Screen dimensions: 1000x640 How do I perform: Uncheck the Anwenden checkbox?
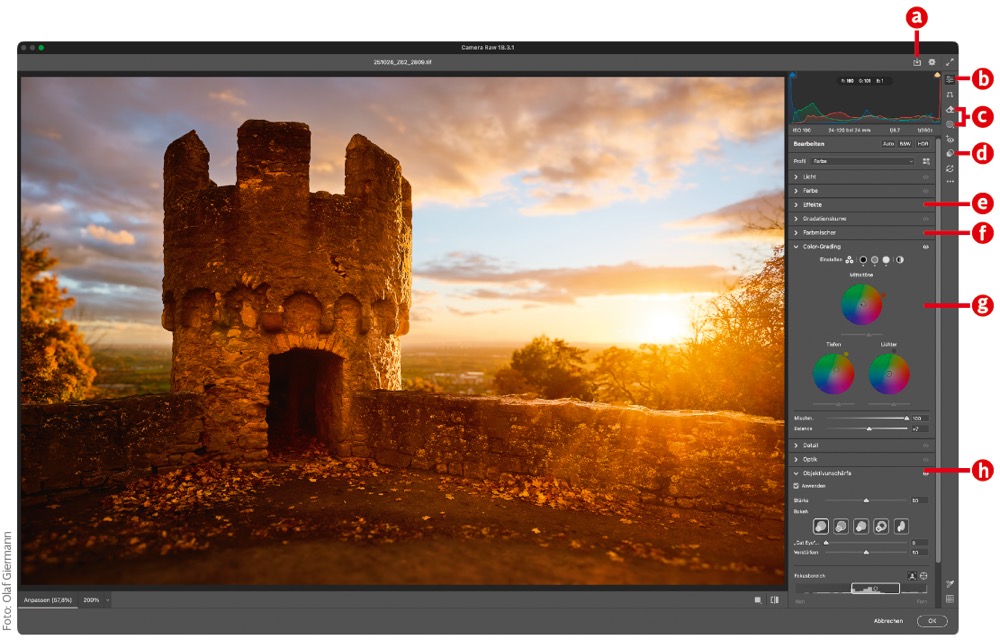796,486
